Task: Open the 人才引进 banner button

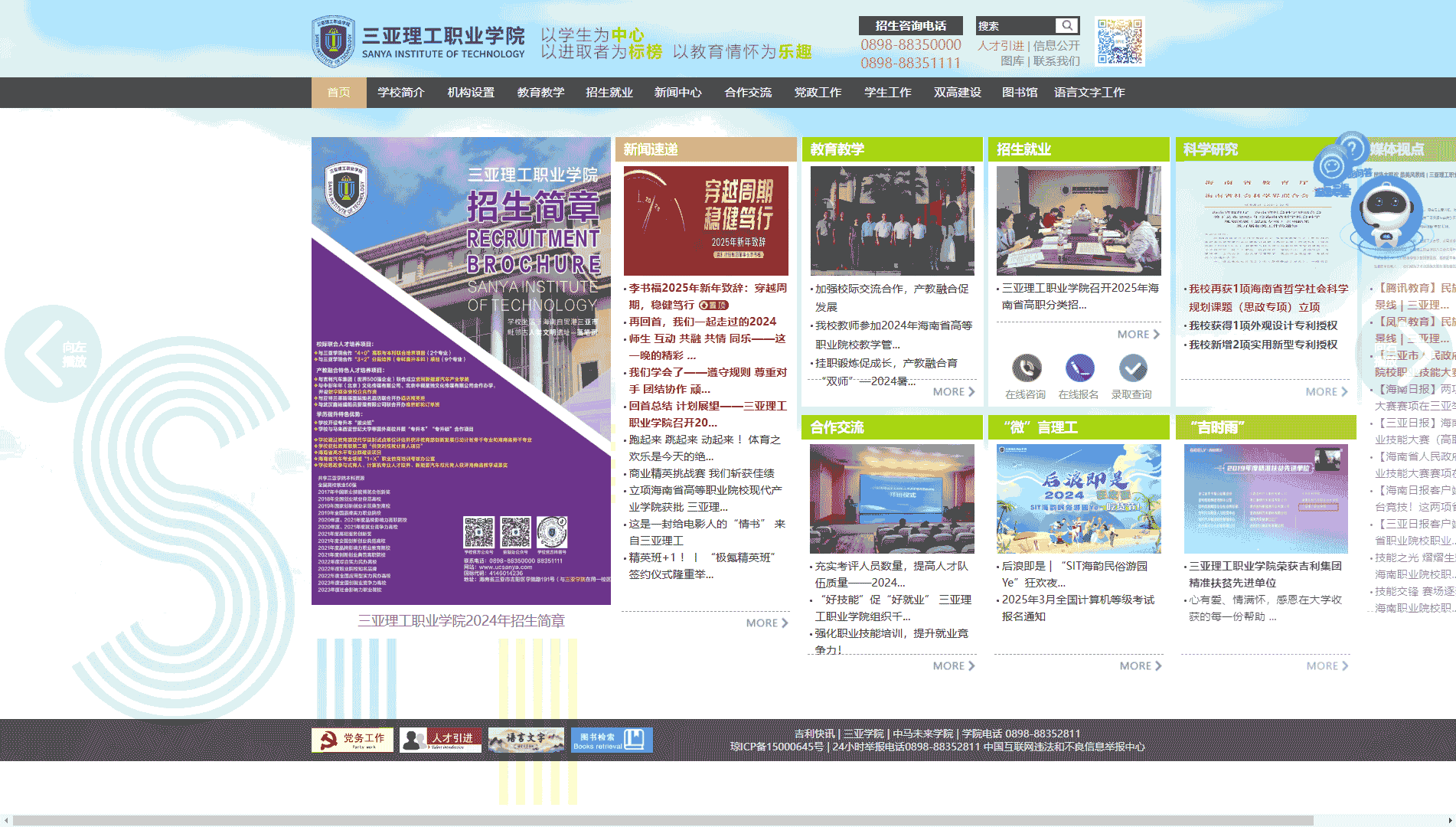Action: click(440, 740)
